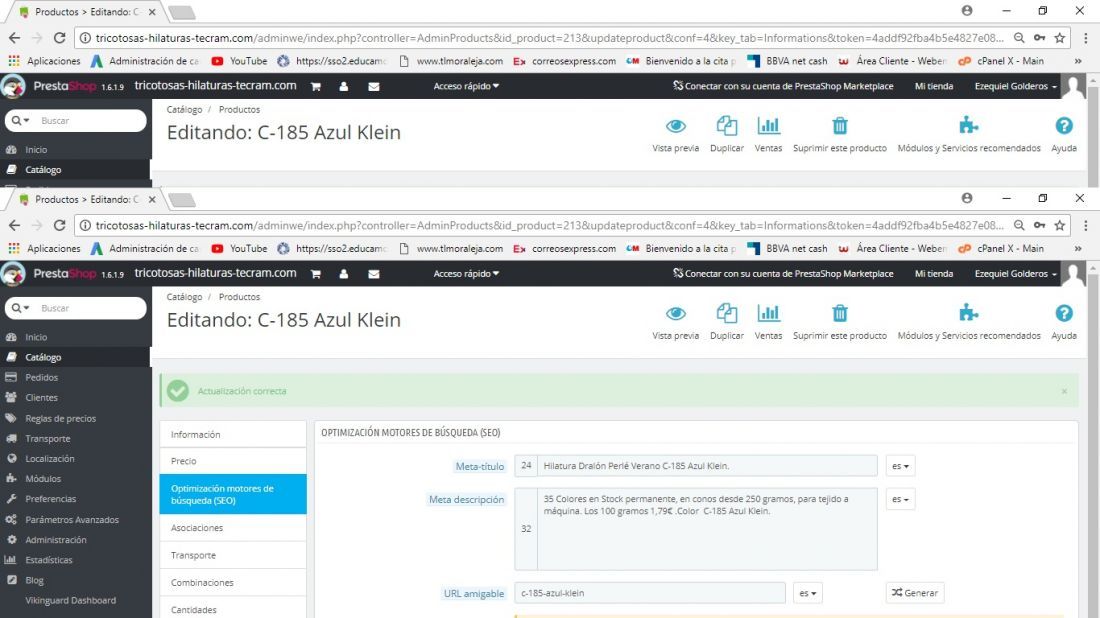Click Ayuda question icon in lower window

coord(1064,313)
